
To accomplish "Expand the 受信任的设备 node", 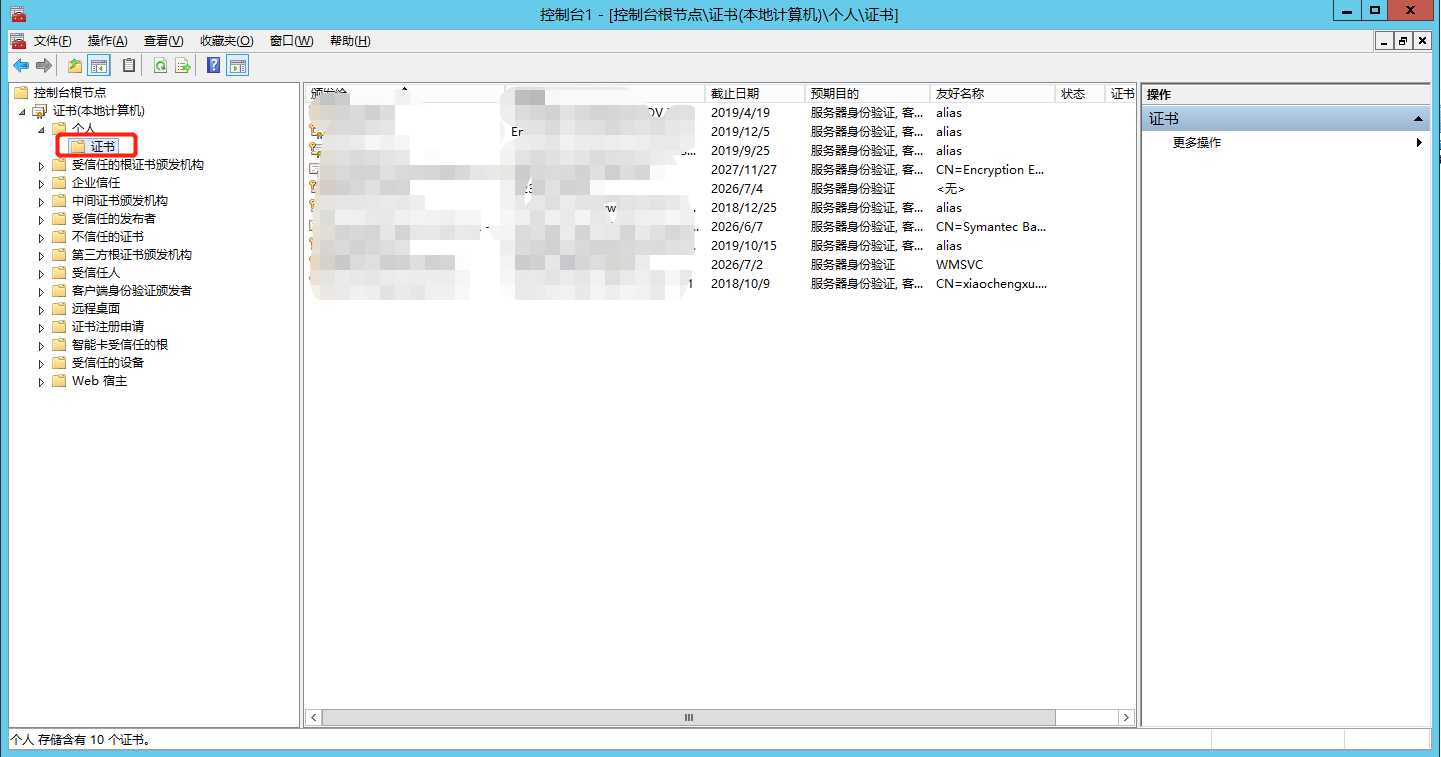I will coord(41,363).
